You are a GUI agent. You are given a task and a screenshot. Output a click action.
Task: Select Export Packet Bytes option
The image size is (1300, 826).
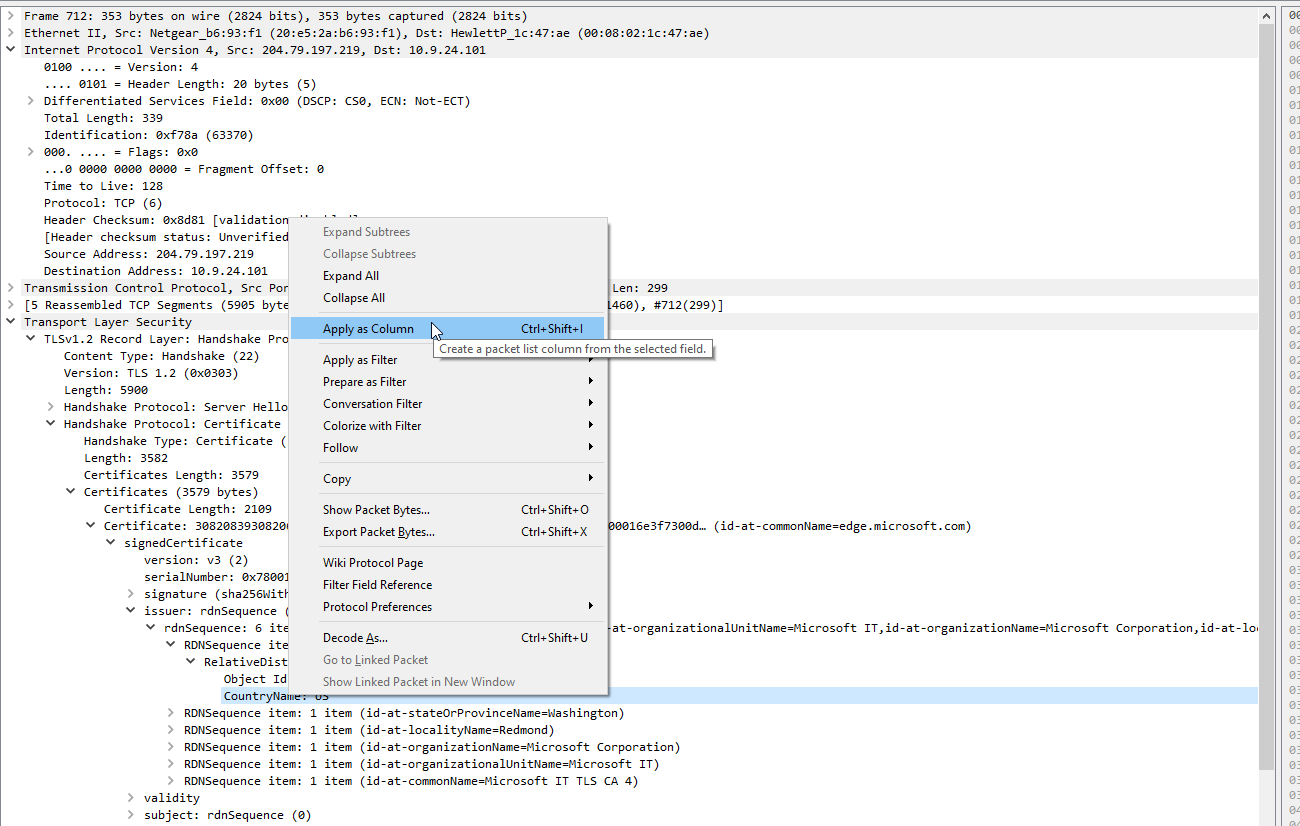click(x=379, y=532)
